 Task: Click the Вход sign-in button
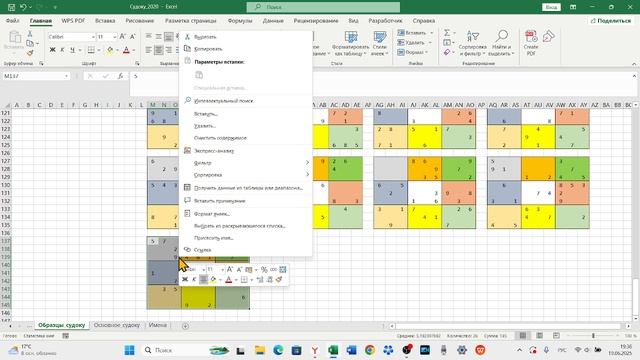click(551, 7)
